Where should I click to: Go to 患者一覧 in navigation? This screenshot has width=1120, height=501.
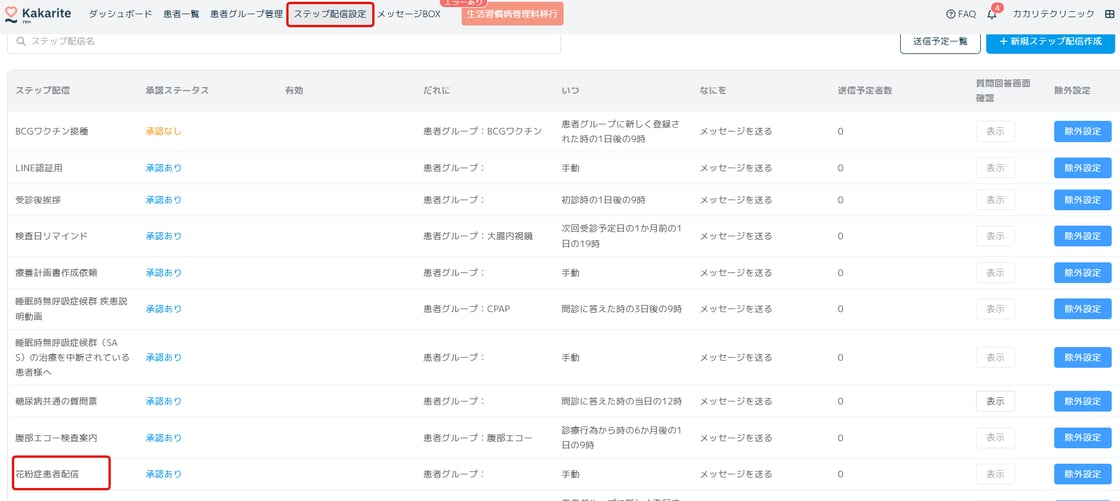[183, 15]
